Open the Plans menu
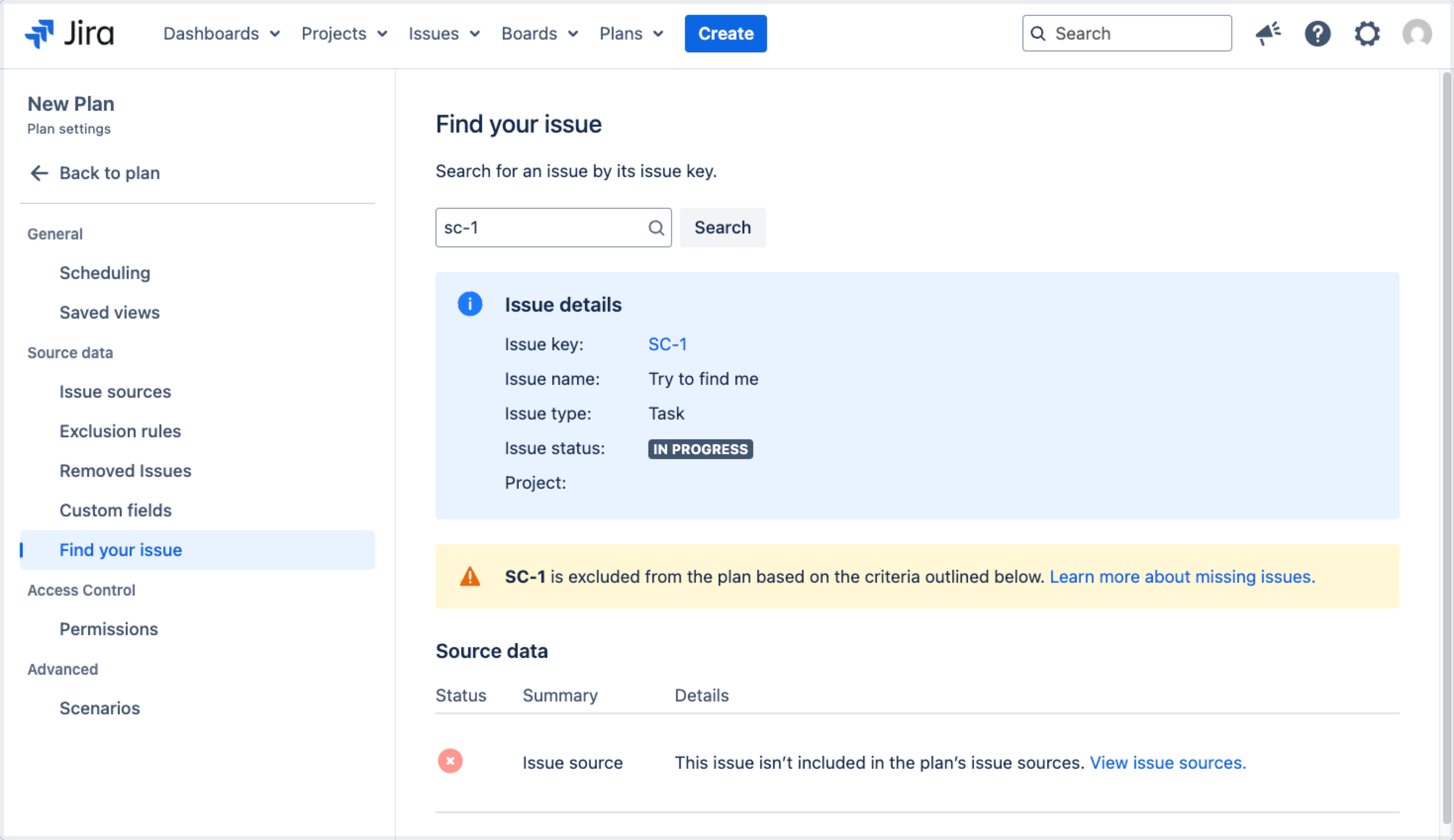1454x840 pixels. 631,34
